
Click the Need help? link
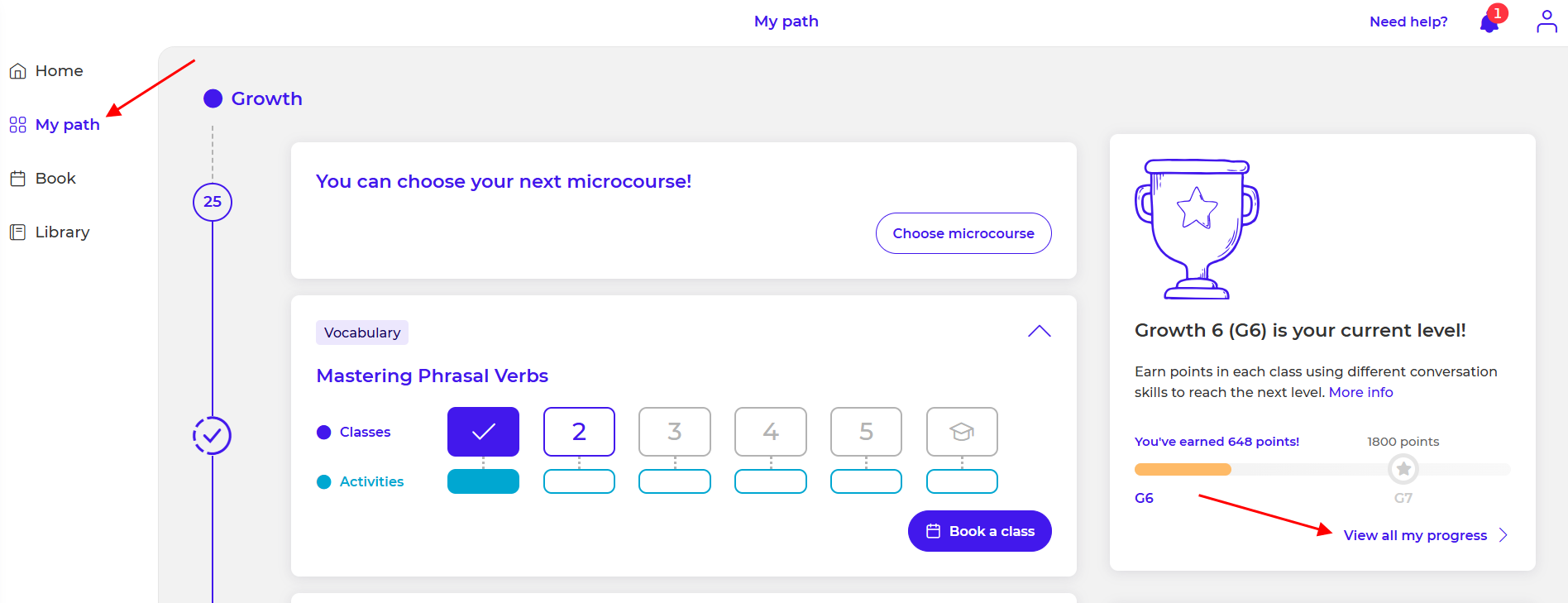1408,22
